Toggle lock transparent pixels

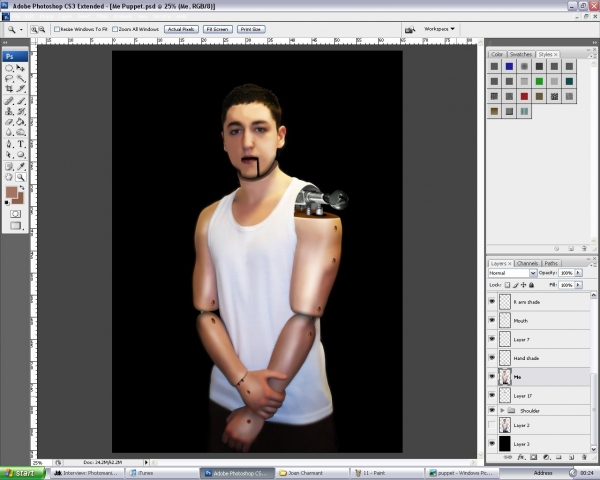[x=507, y=285]
